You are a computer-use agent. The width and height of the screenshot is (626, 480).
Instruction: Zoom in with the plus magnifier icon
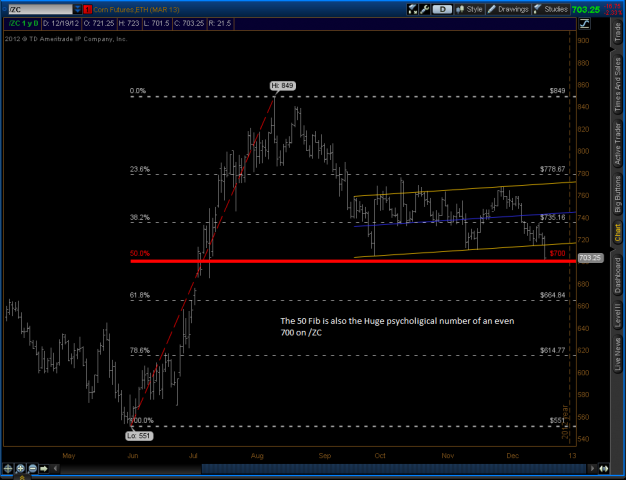tap(20, 468)
